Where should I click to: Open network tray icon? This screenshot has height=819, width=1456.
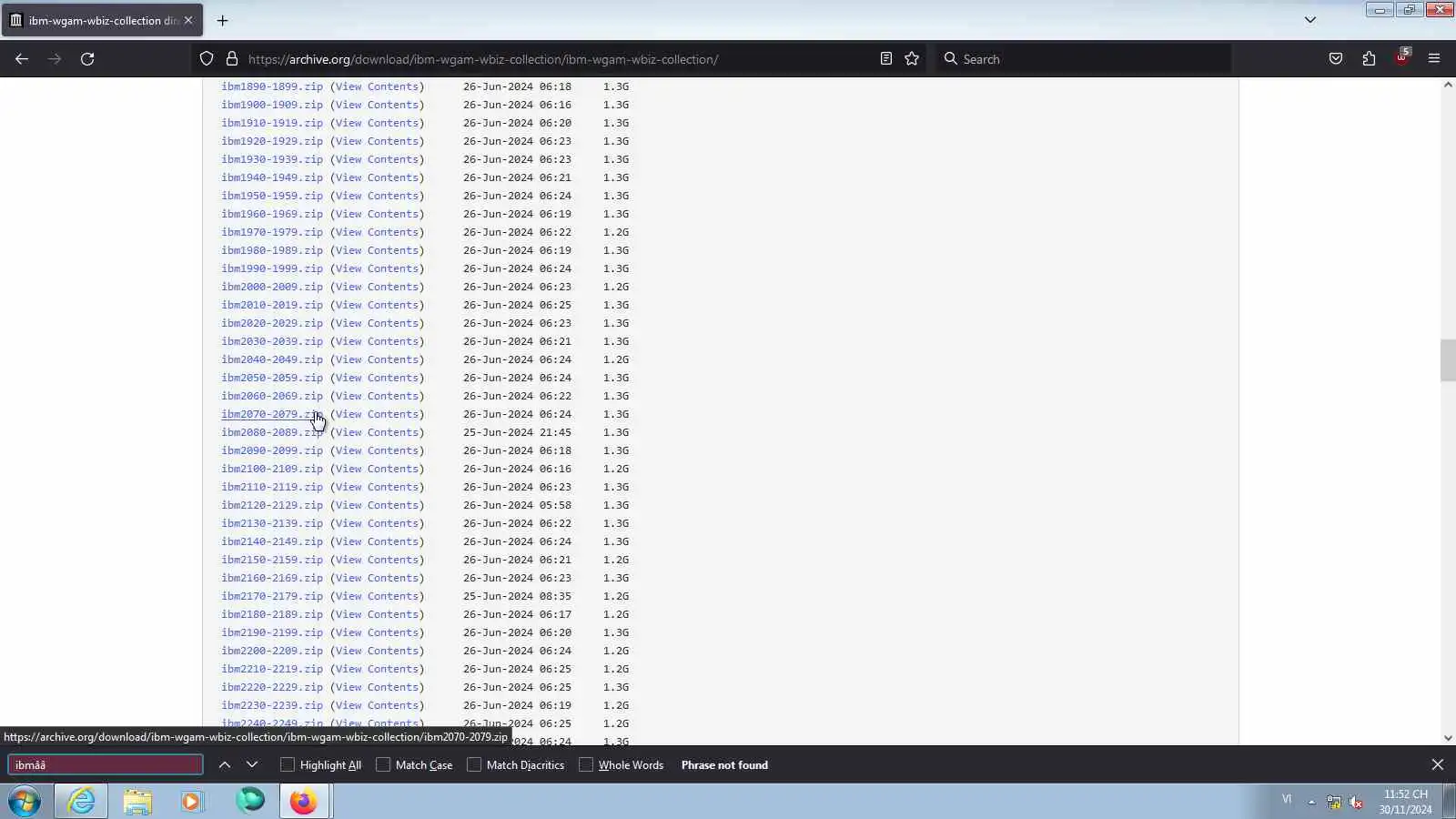1333,802
